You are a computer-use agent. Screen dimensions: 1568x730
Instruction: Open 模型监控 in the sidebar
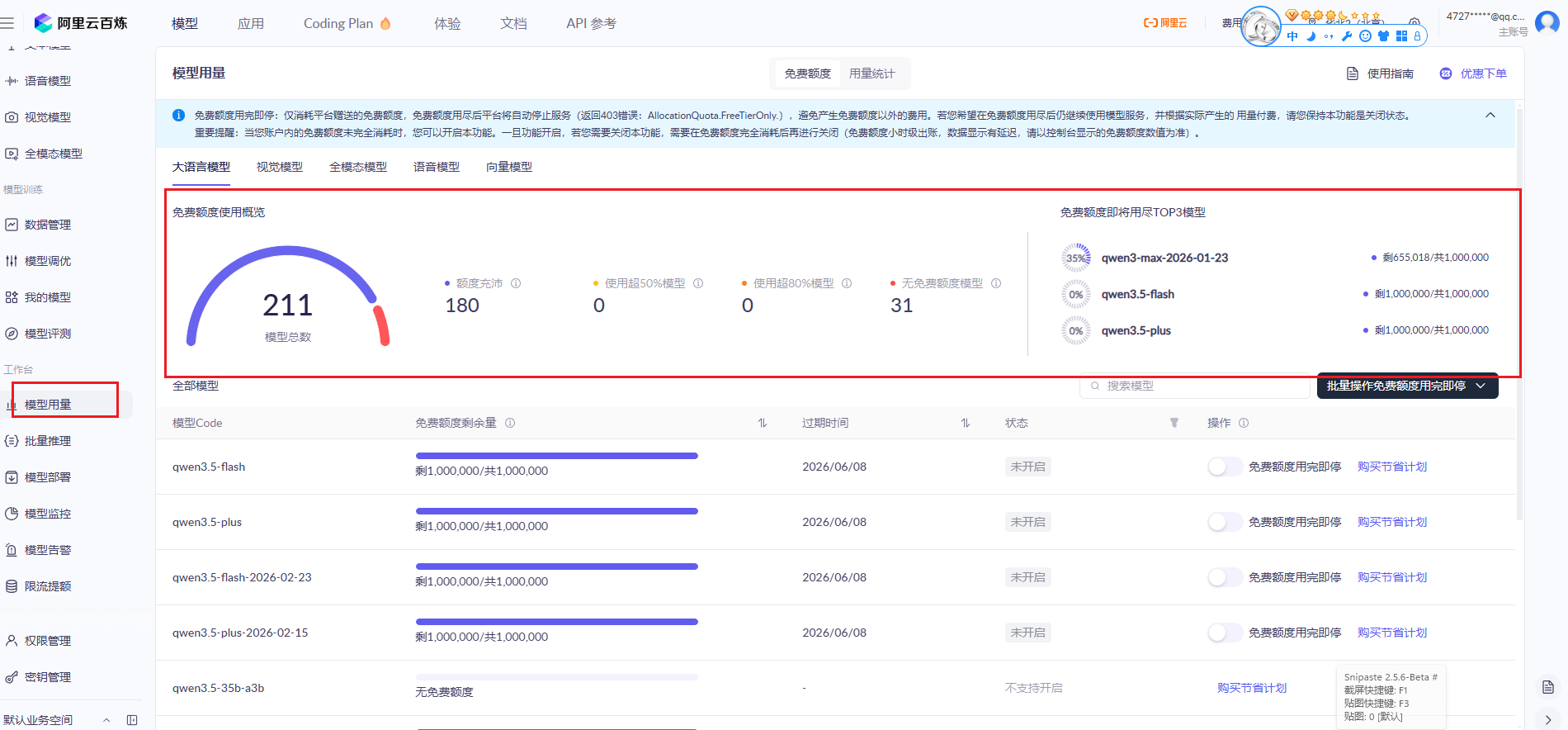[x=47, y=514]
